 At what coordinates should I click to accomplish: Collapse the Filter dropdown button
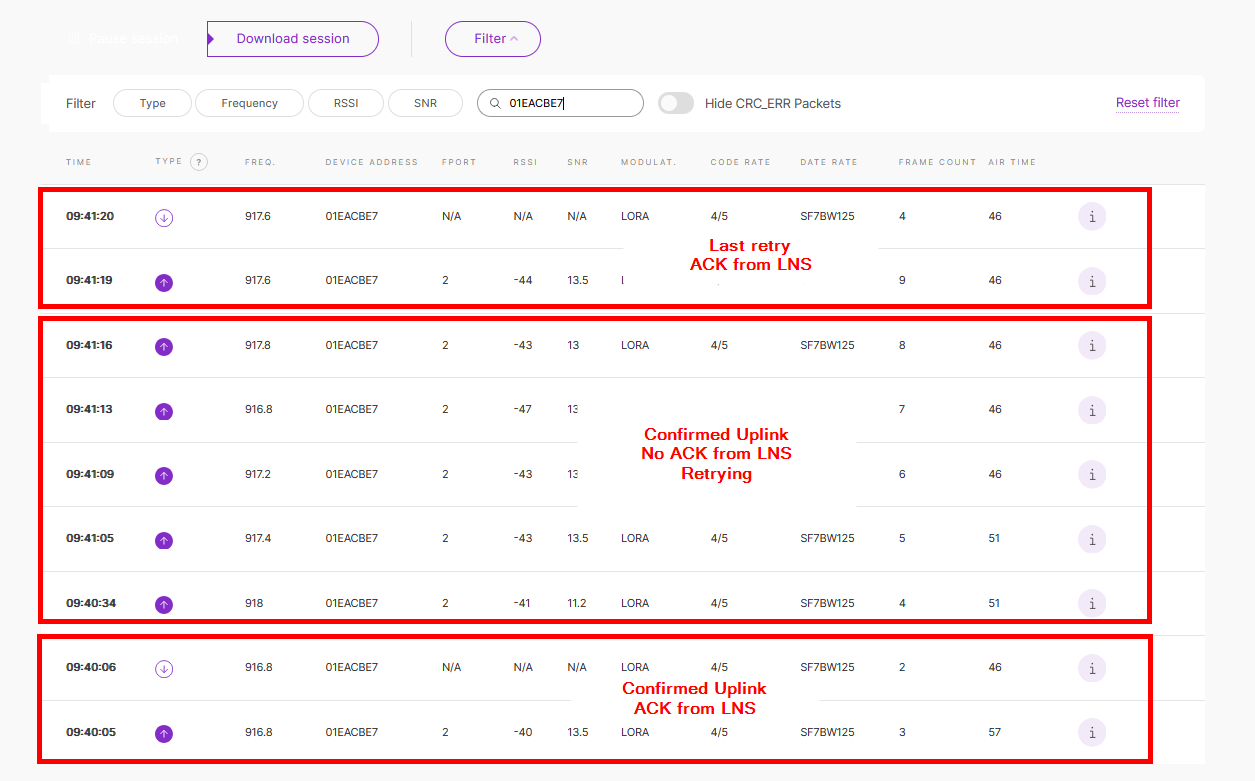(x=493, y=39)
